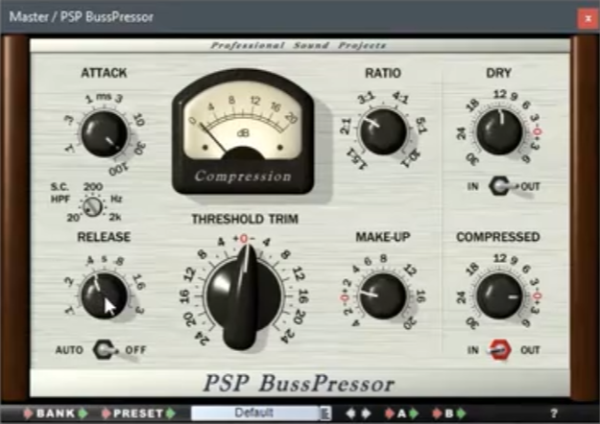
Task: Click green arrow after B
Action: [461, 414]
